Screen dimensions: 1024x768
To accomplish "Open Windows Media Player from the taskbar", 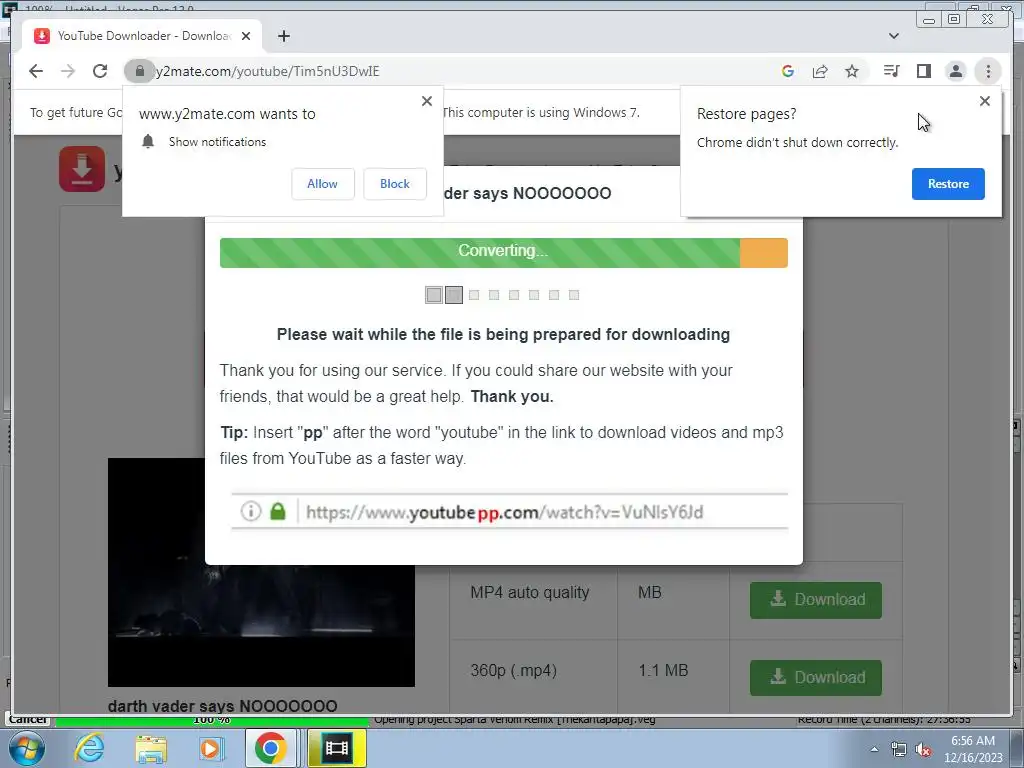I will coord(212,748).
